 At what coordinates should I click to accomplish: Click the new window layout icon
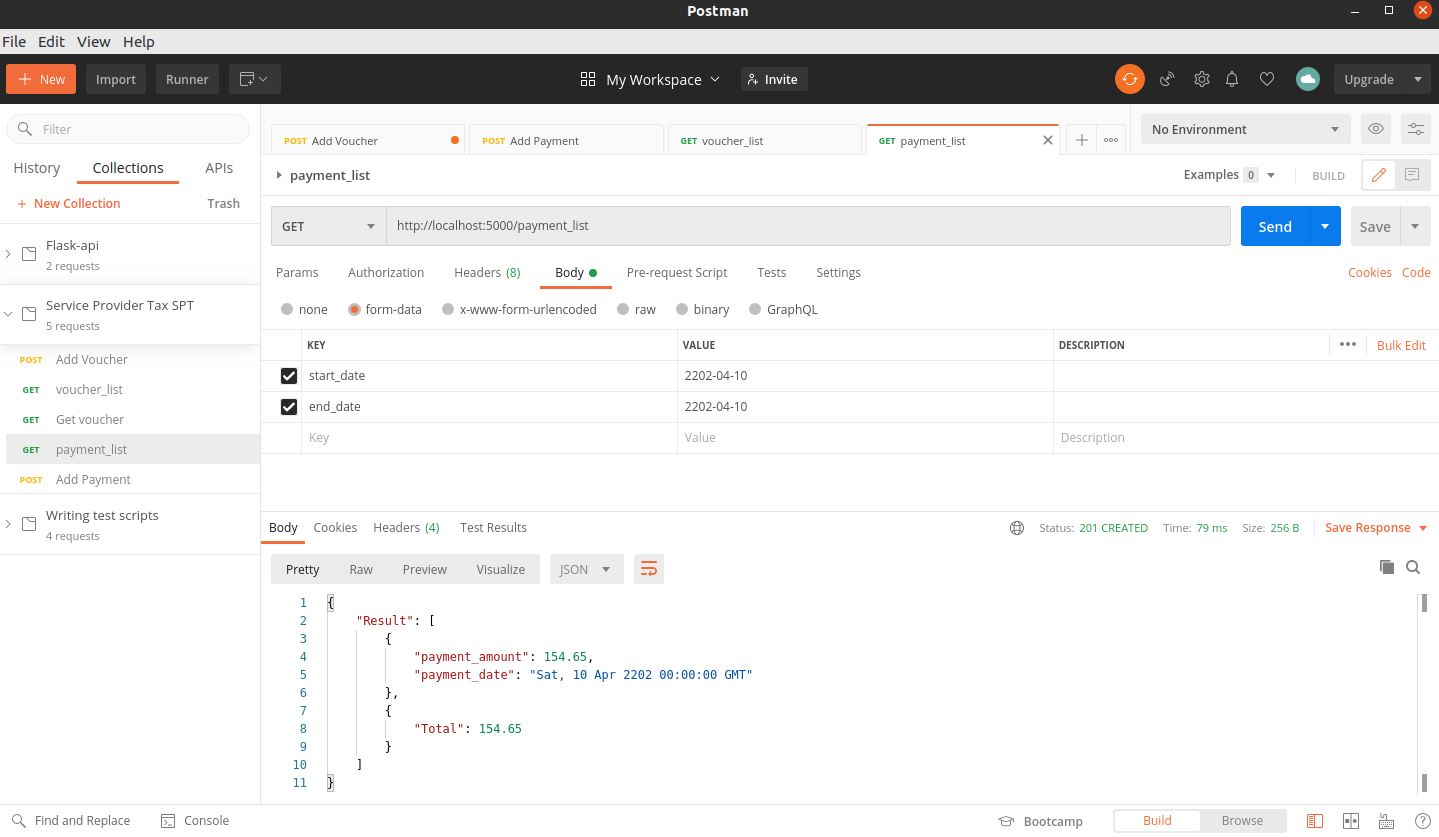pyautogui.click(x=254, y=79)
